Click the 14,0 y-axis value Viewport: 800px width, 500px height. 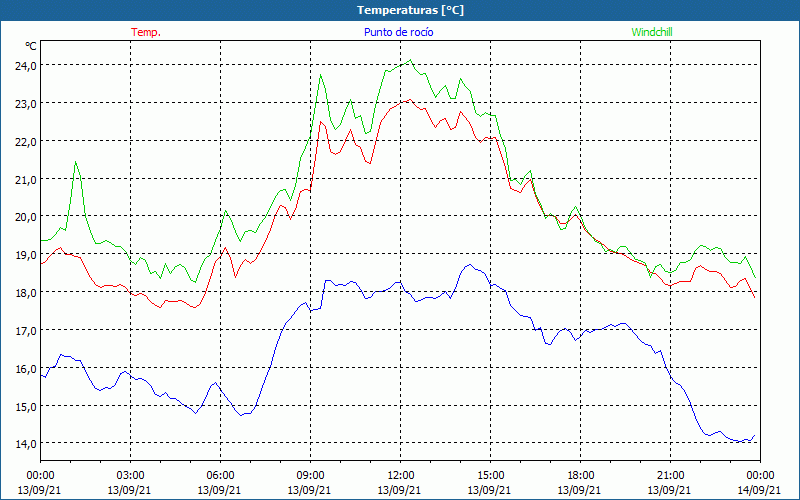pyautogui.click(x=26, y=444)
